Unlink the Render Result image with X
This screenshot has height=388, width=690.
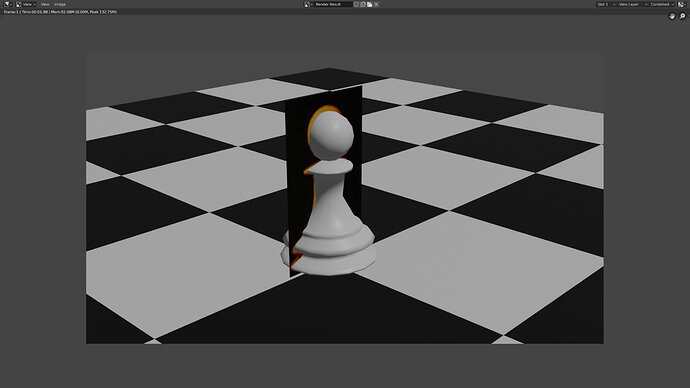tap(376, 4)
